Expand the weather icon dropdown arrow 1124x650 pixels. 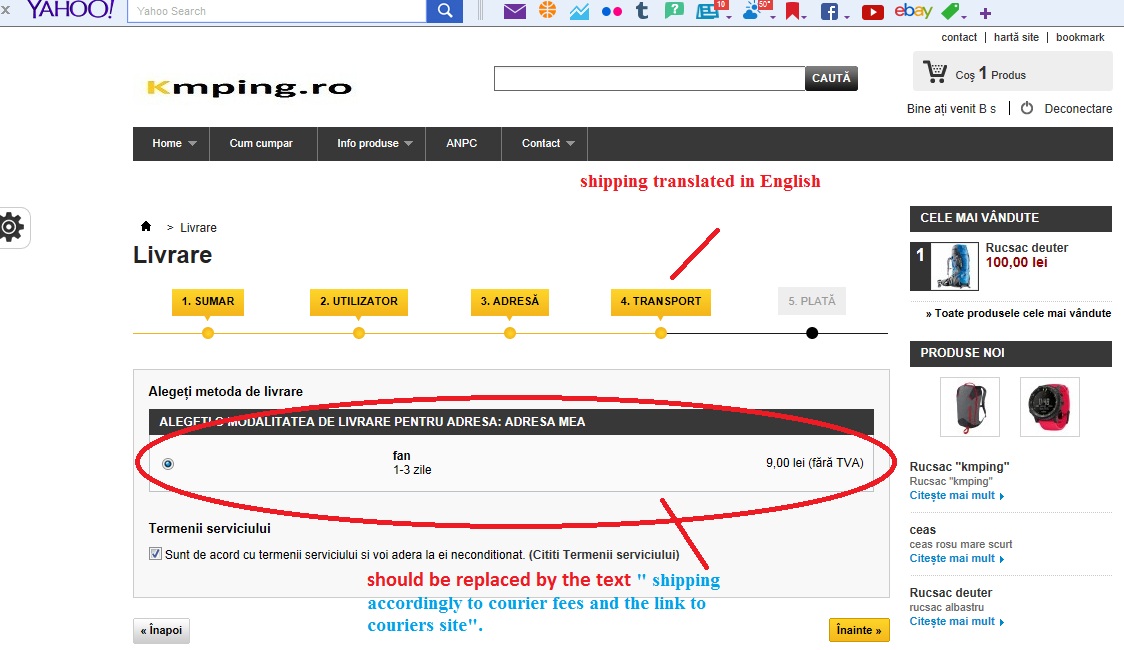pos(773,16)
